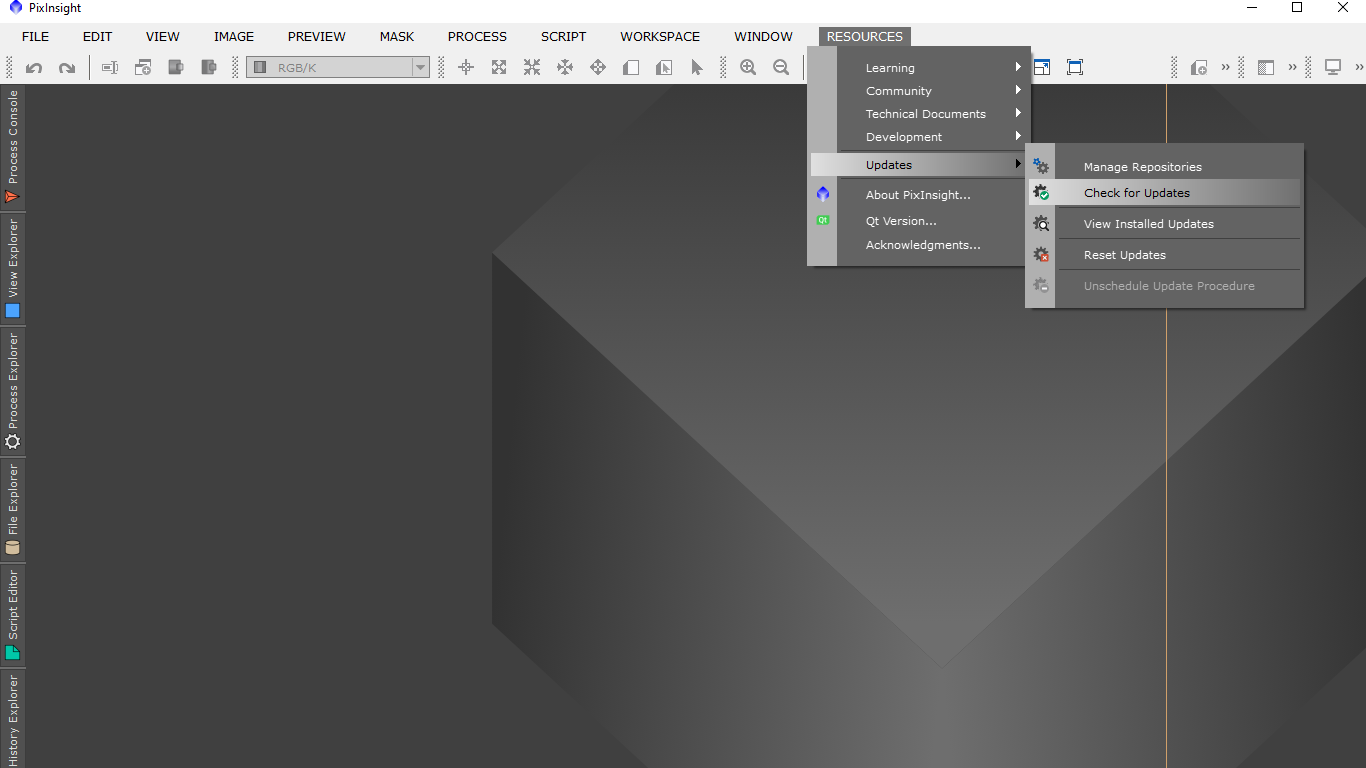Open the Script Editor side tab
The height and width of the screenshot is (768, 1366).
[13, 614]
